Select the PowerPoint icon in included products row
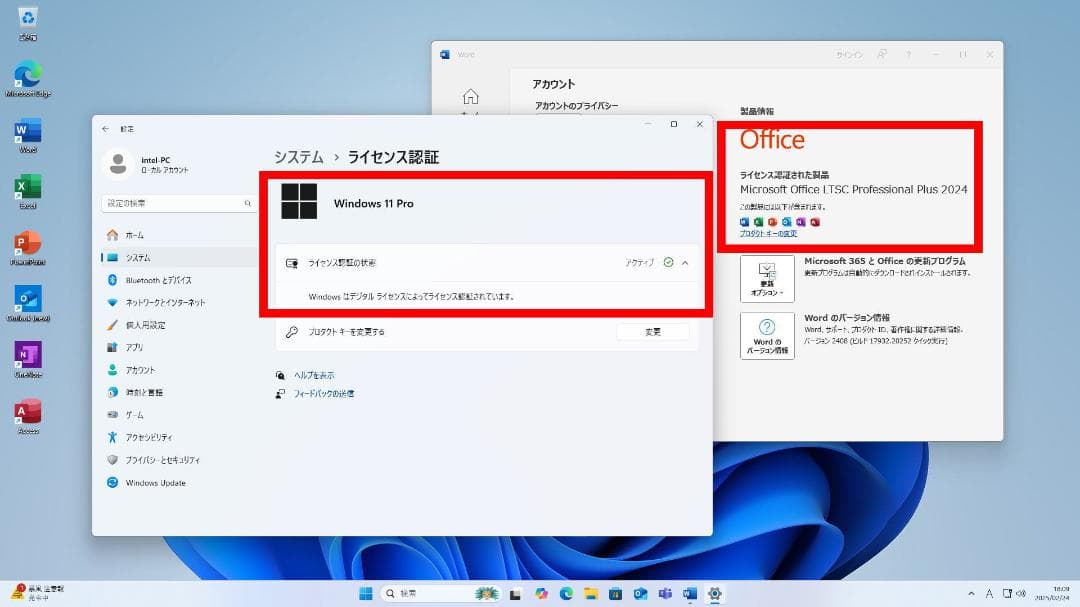 tap(773, 222)
